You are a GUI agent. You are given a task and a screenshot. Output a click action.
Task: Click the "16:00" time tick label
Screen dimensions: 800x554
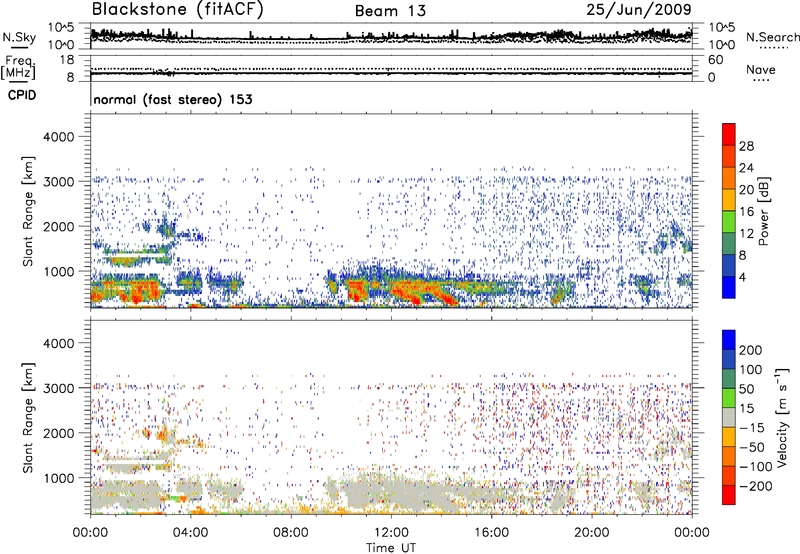click(491, 533)
